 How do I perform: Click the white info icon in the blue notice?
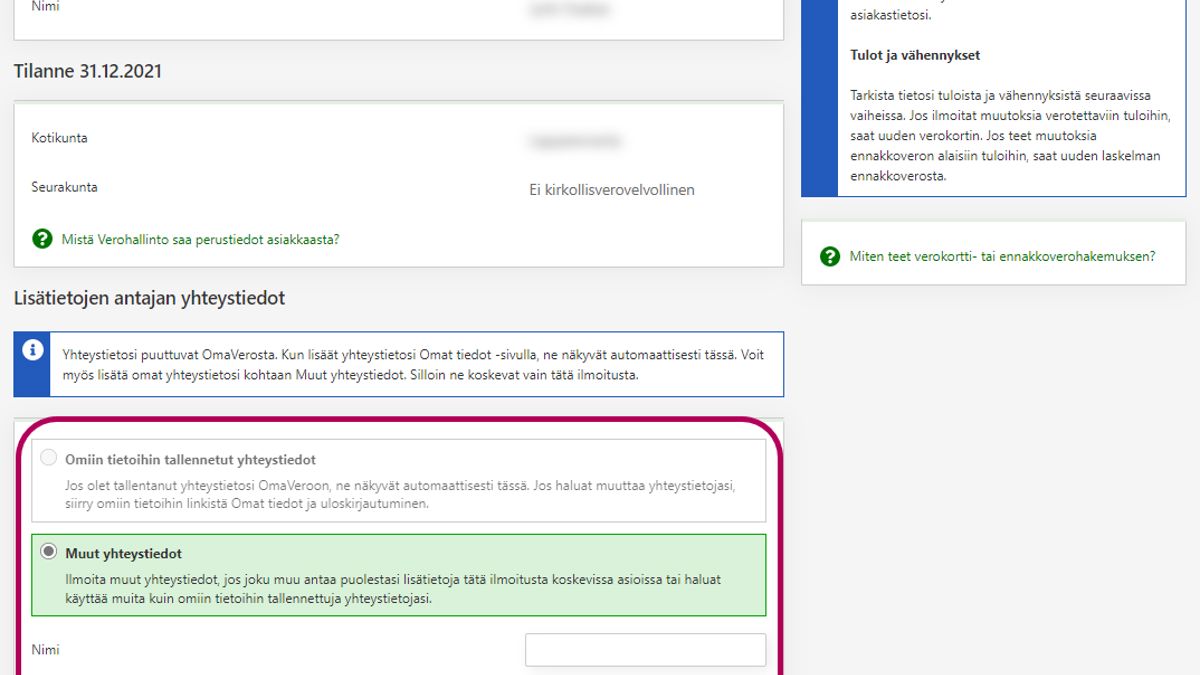33,350
